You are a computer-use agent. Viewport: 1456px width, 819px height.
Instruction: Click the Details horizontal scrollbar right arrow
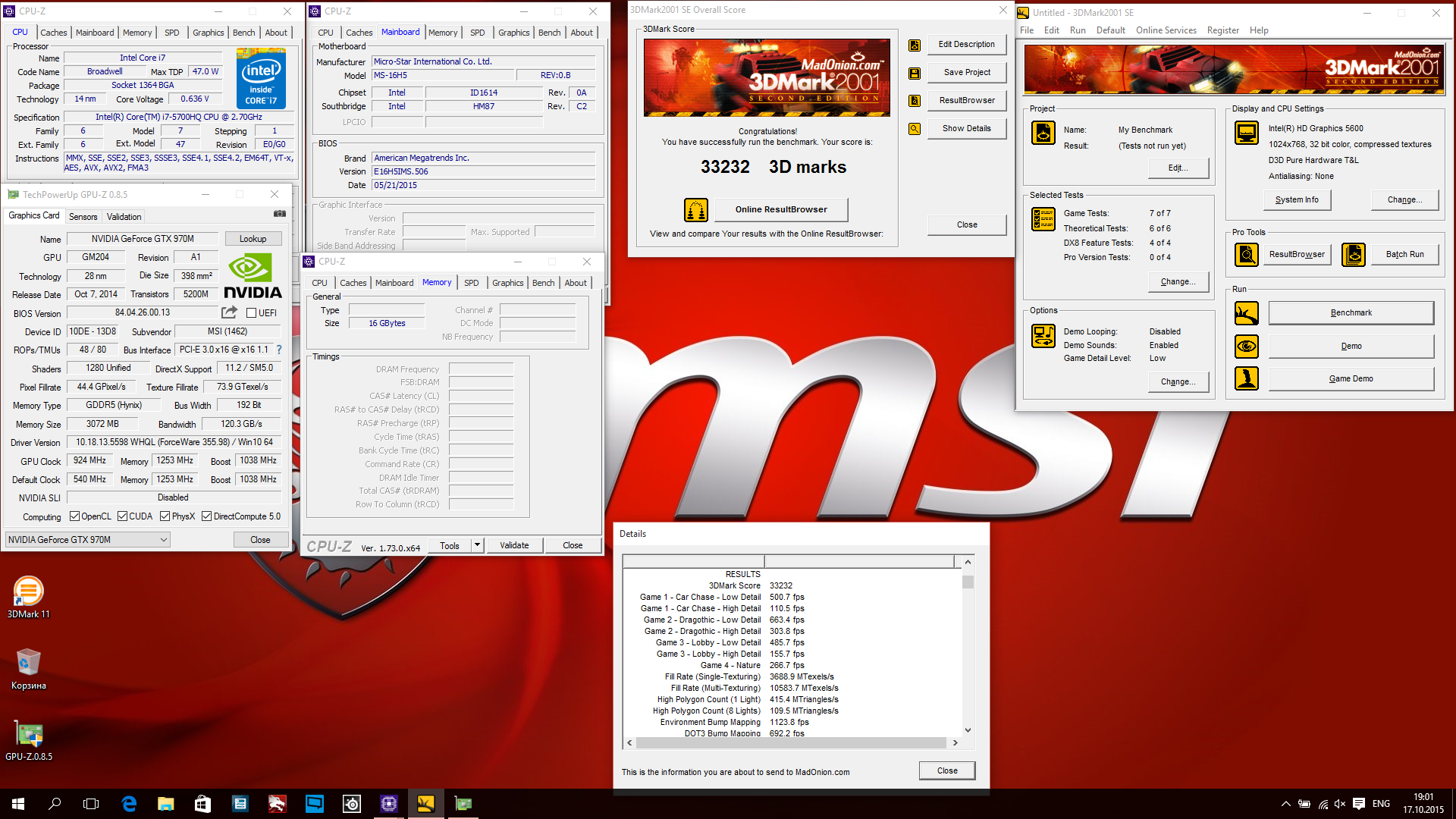pos(955,743)
